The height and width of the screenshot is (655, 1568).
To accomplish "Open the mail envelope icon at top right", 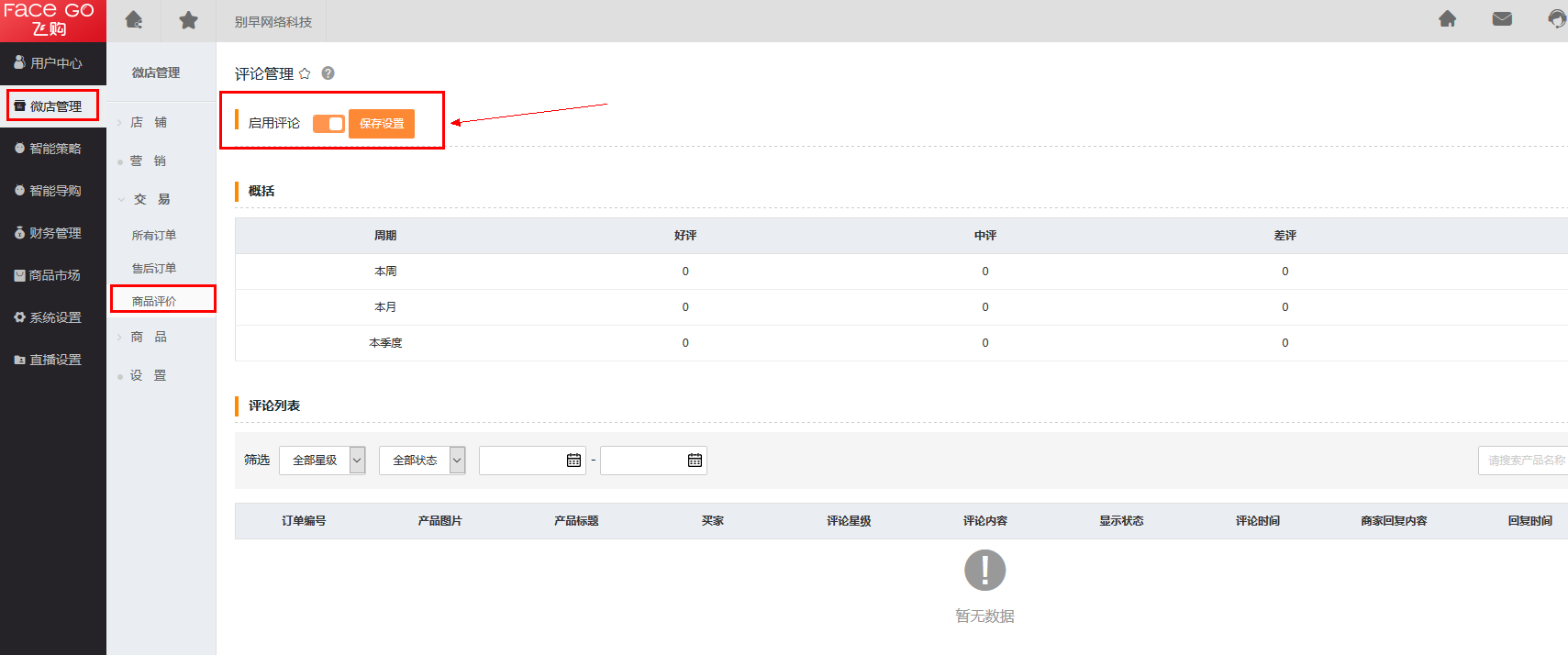I will [1502, 18].
